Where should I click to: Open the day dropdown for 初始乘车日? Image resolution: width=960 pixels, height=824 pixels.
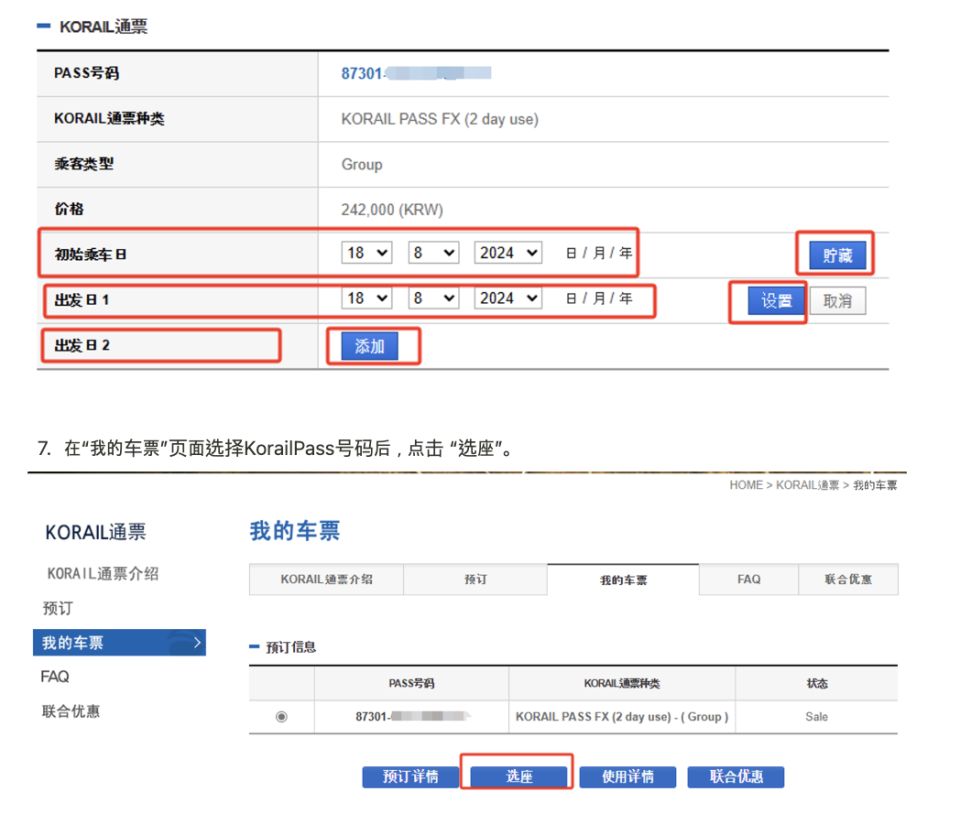tap(366, 253)
